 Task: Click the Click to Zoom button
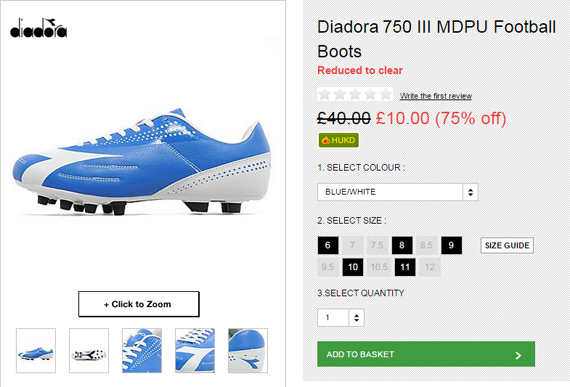139,304
